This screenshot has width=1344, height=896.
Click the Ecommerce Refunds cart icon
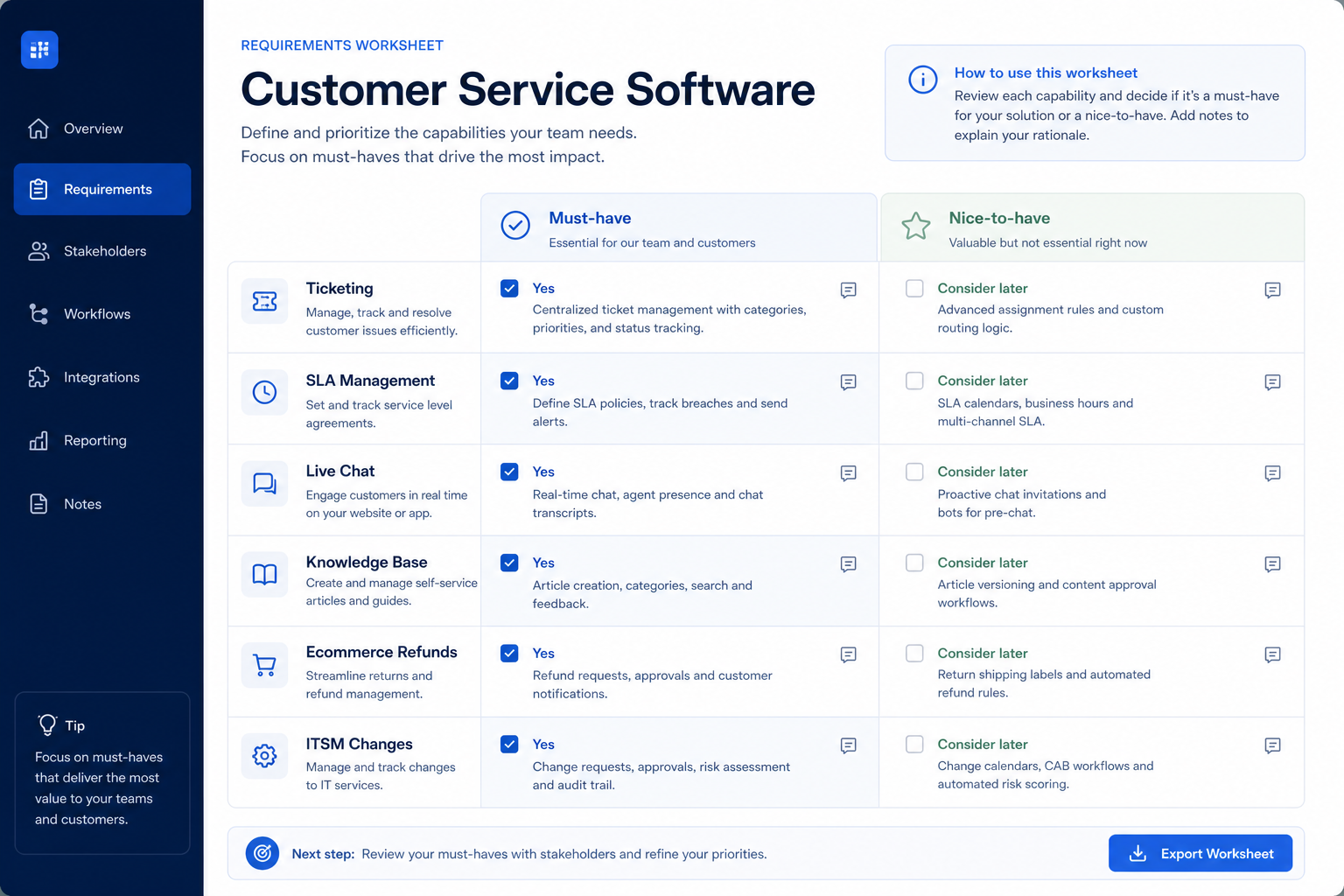click(x=264, y=665)
